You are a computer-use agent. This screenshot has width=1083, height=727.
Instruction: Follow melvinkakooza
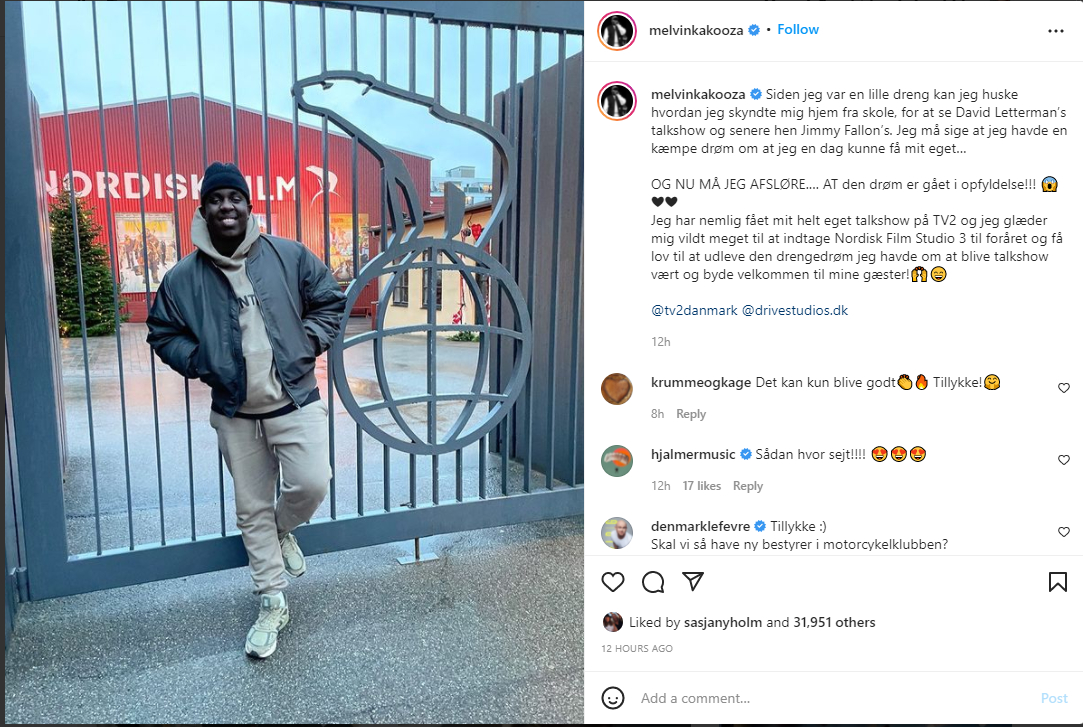[798, 30]
